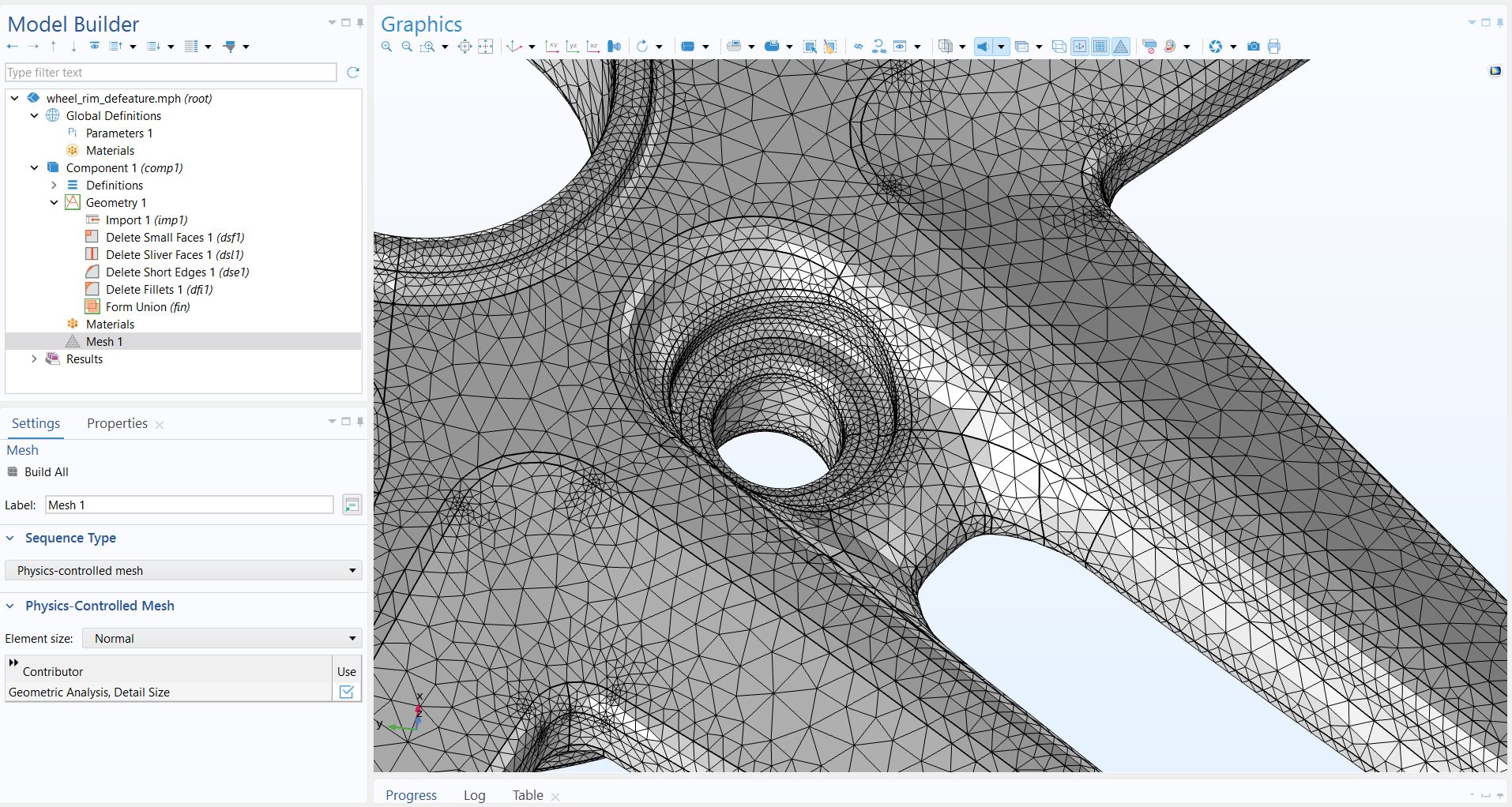The image size is (1512, 807).
Task: Click the hide objects eye icon
Action: click(x=859, y=47)
